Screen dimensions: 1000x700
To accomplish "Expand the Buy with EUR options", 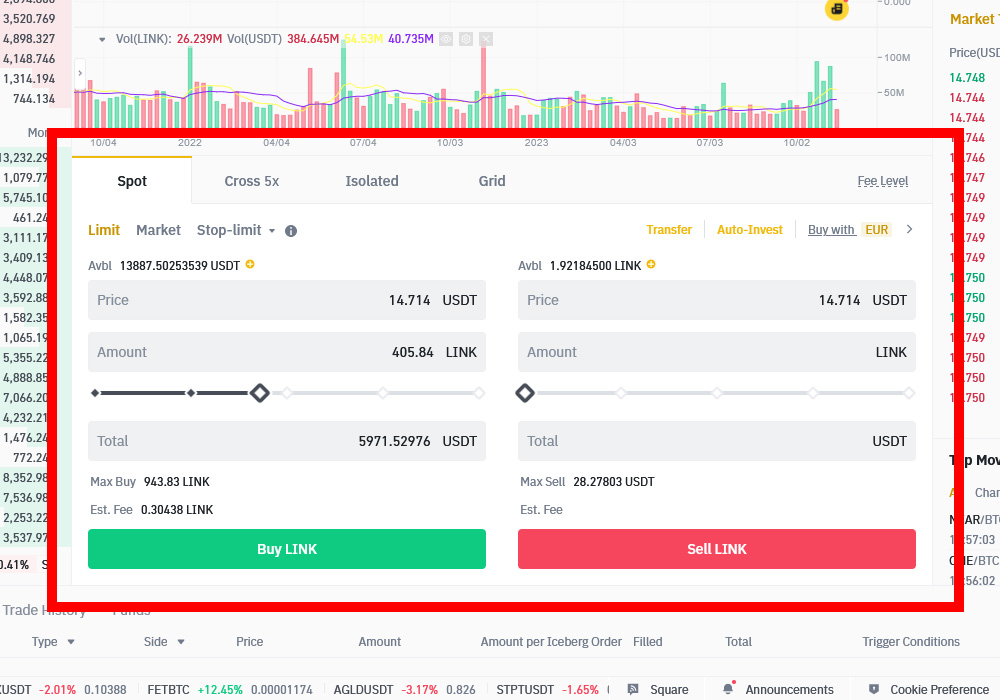I will (x=850, y=229).
